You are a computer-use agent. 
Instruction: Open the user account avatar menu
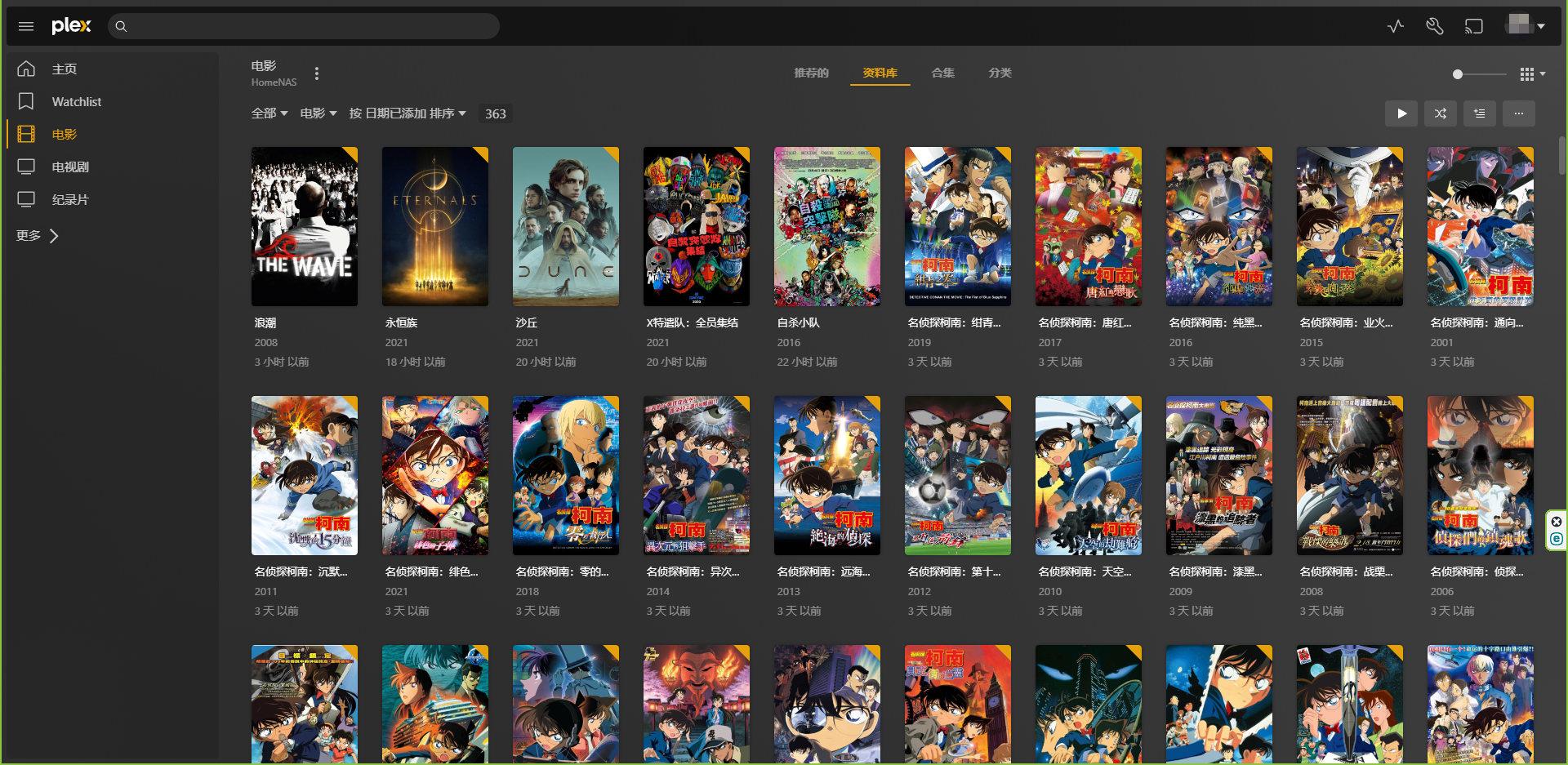tap(1525, 25)
